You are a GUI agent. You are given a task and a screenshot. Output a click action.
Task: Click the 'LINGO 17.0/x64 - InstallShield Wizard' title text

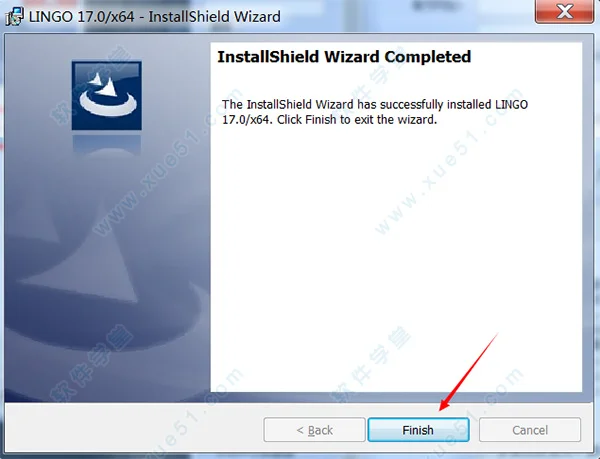155,16
